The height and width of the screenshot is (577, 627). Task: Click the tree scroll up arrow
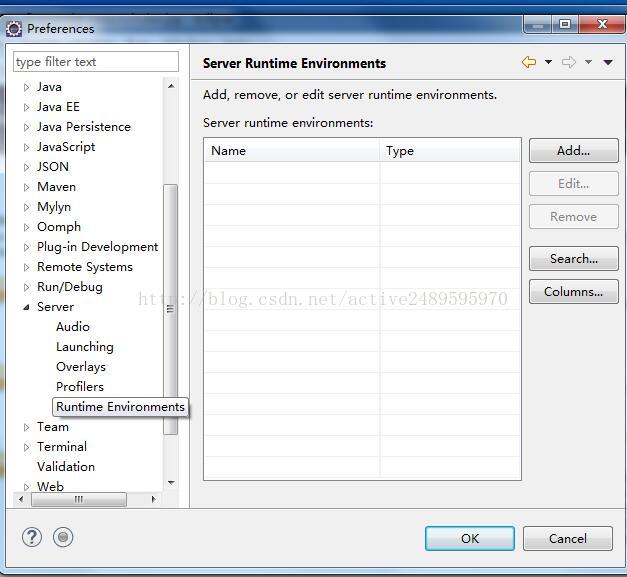click(171, 86)
